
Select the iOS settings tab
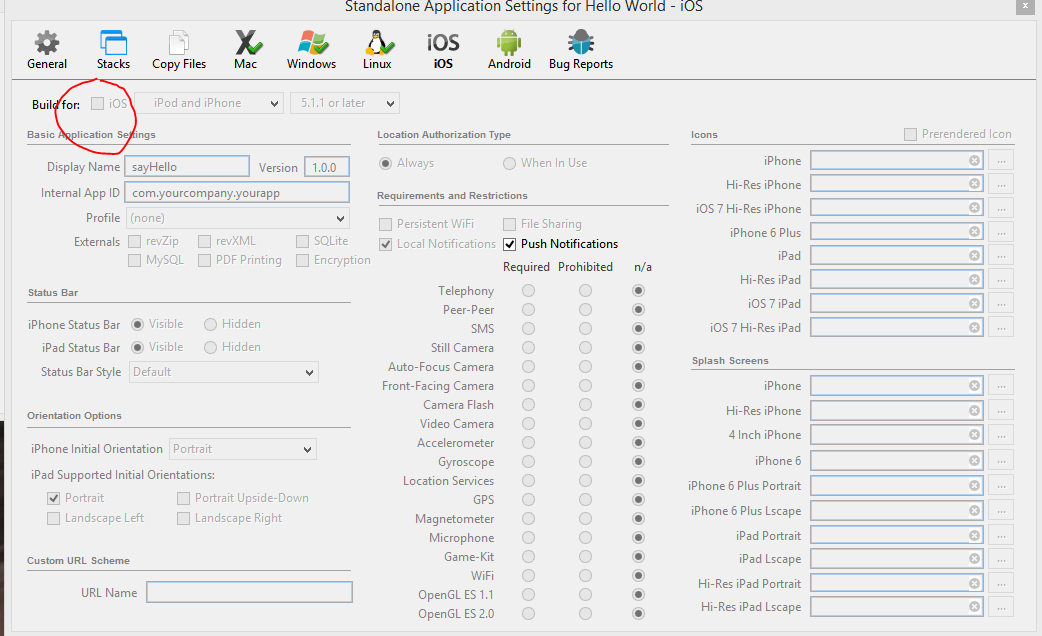coord(443,50)
